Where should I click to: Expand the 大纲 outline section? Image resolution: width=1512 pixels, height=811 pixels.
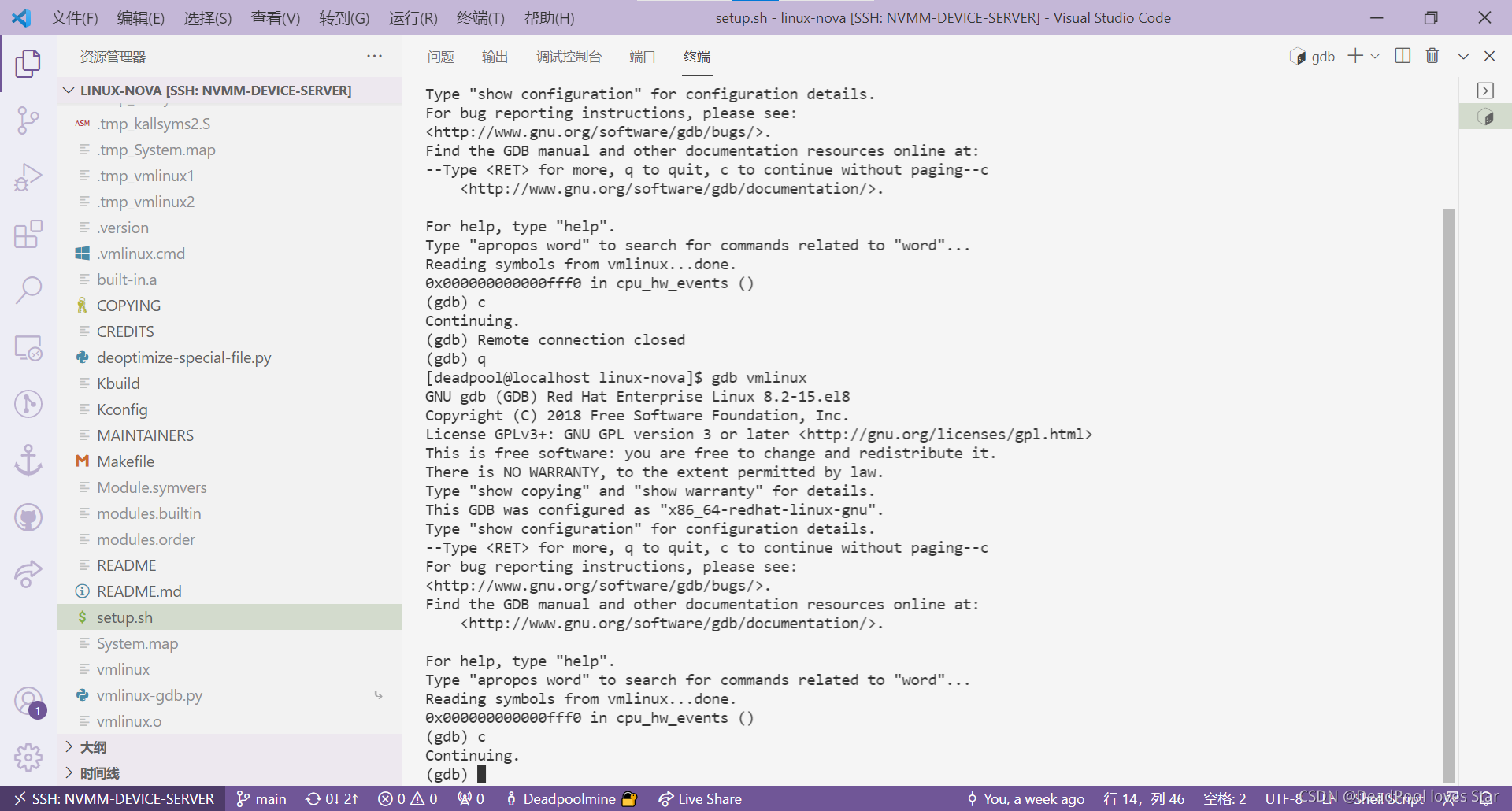point(229,747)
